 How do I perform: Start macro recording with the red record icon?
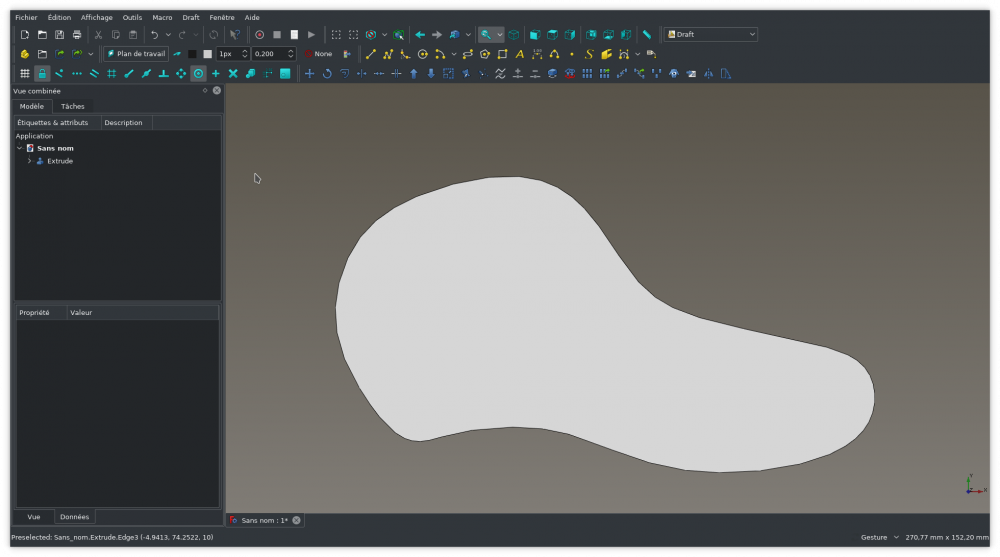pos(260,34)
